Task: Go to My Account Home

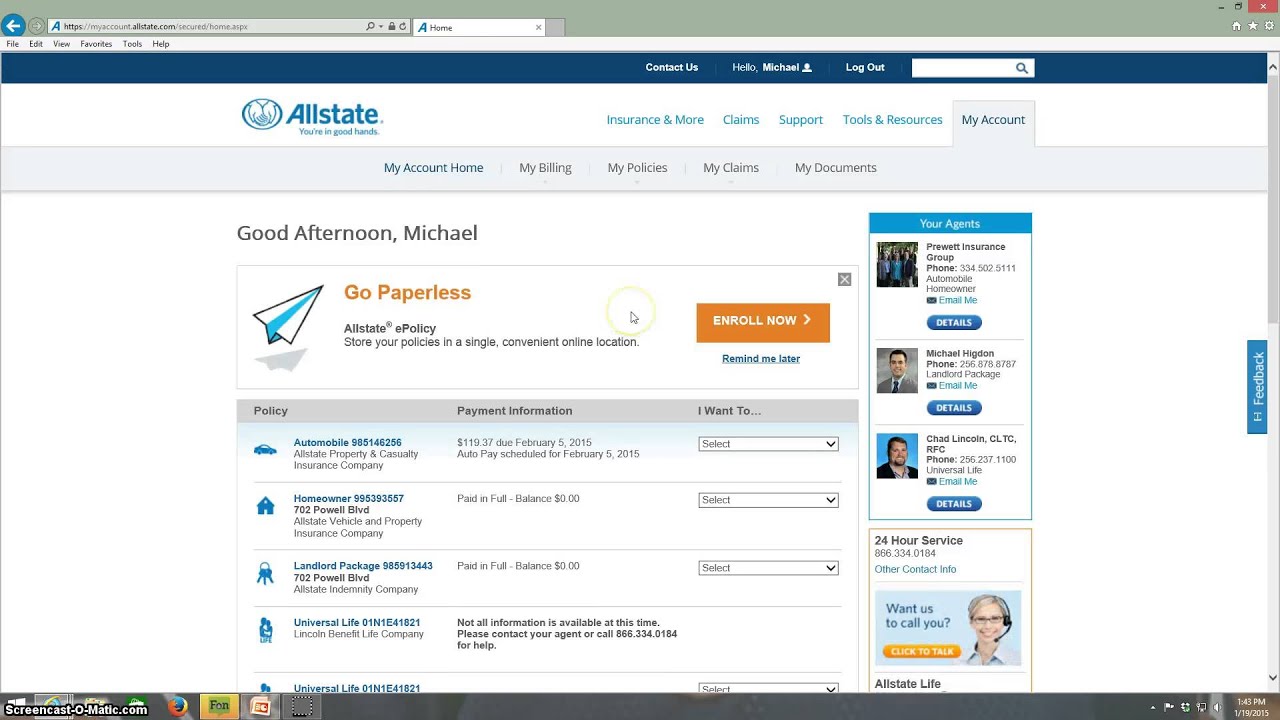Action: click(x=433, y=168)
